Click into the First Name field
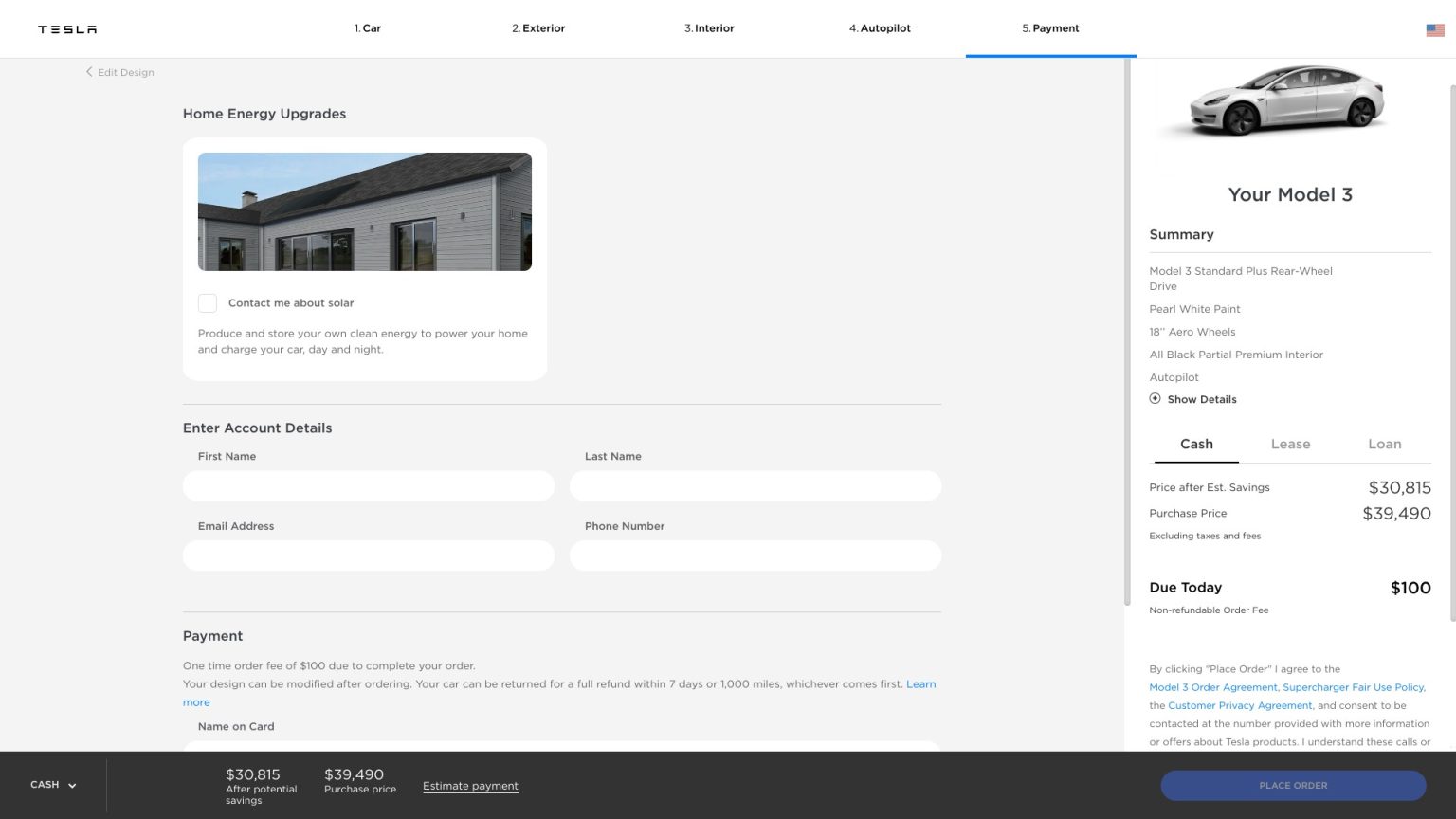This screenshot has height=819, width=1456. (x=368, y=486)
